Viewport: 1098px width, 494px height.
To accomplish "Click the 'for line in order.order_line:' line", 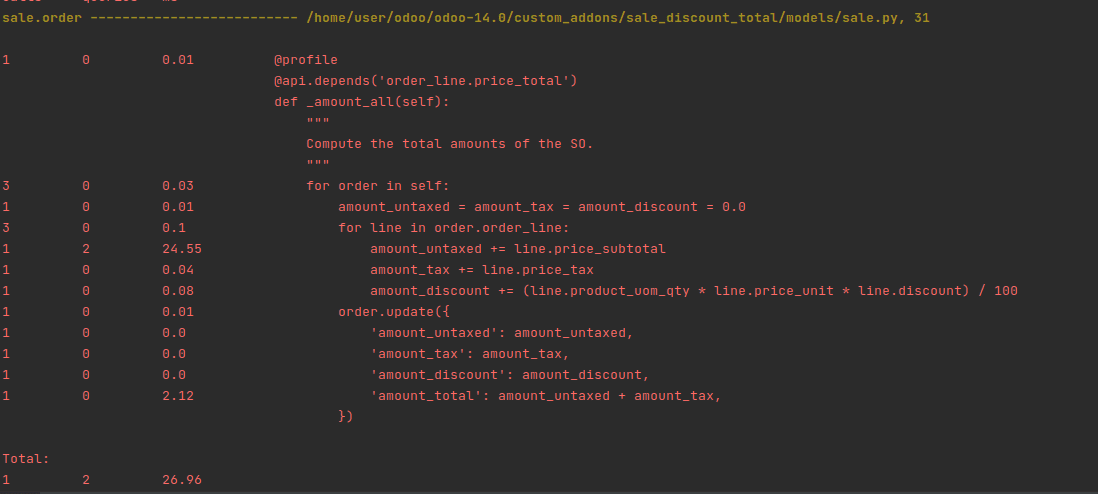I will [x=458, y=228].
